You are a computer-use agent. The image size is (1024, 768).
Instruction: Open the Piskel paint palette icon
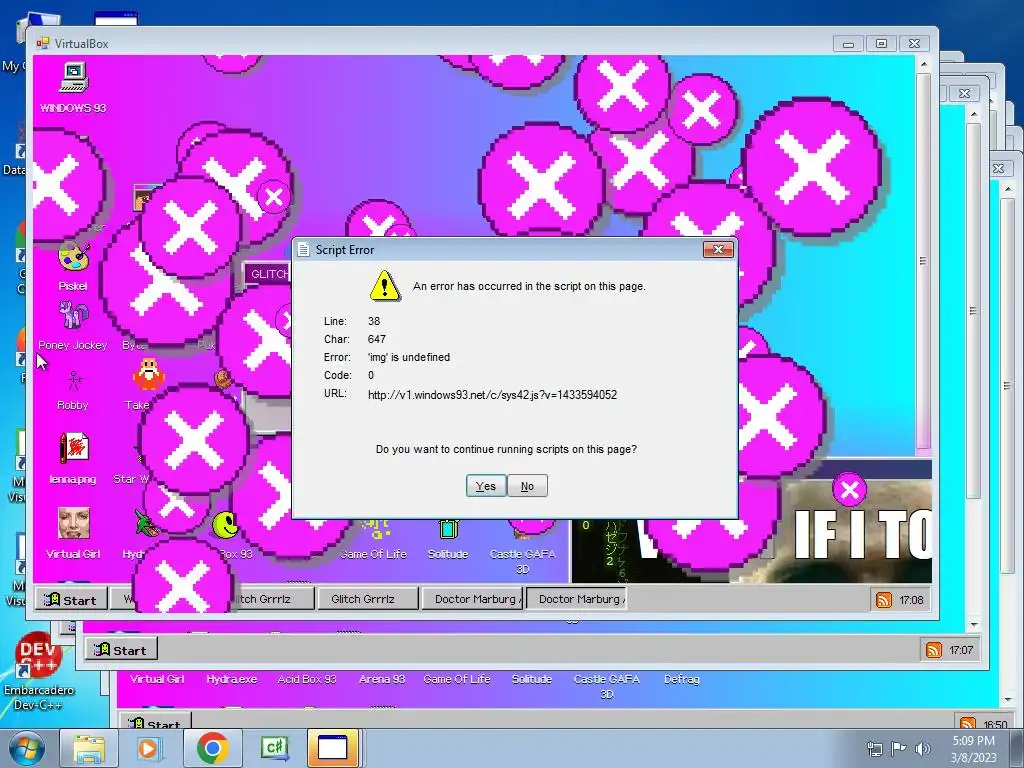pos(73,257)
